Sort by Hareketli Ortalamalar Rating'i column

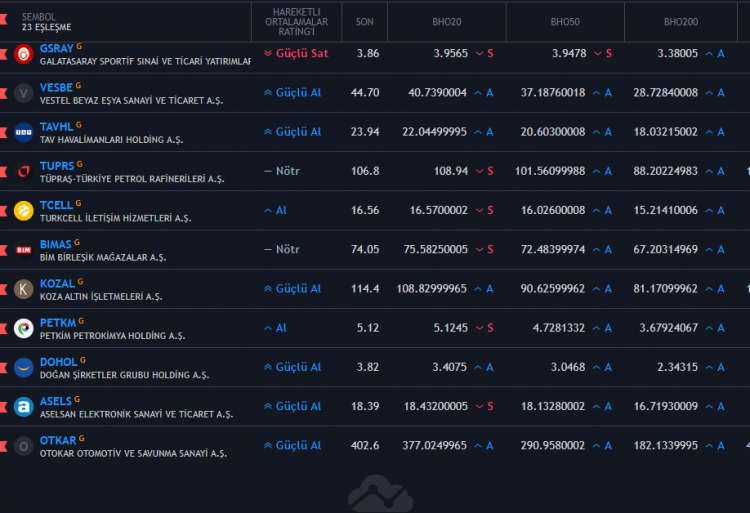point(297,22)
